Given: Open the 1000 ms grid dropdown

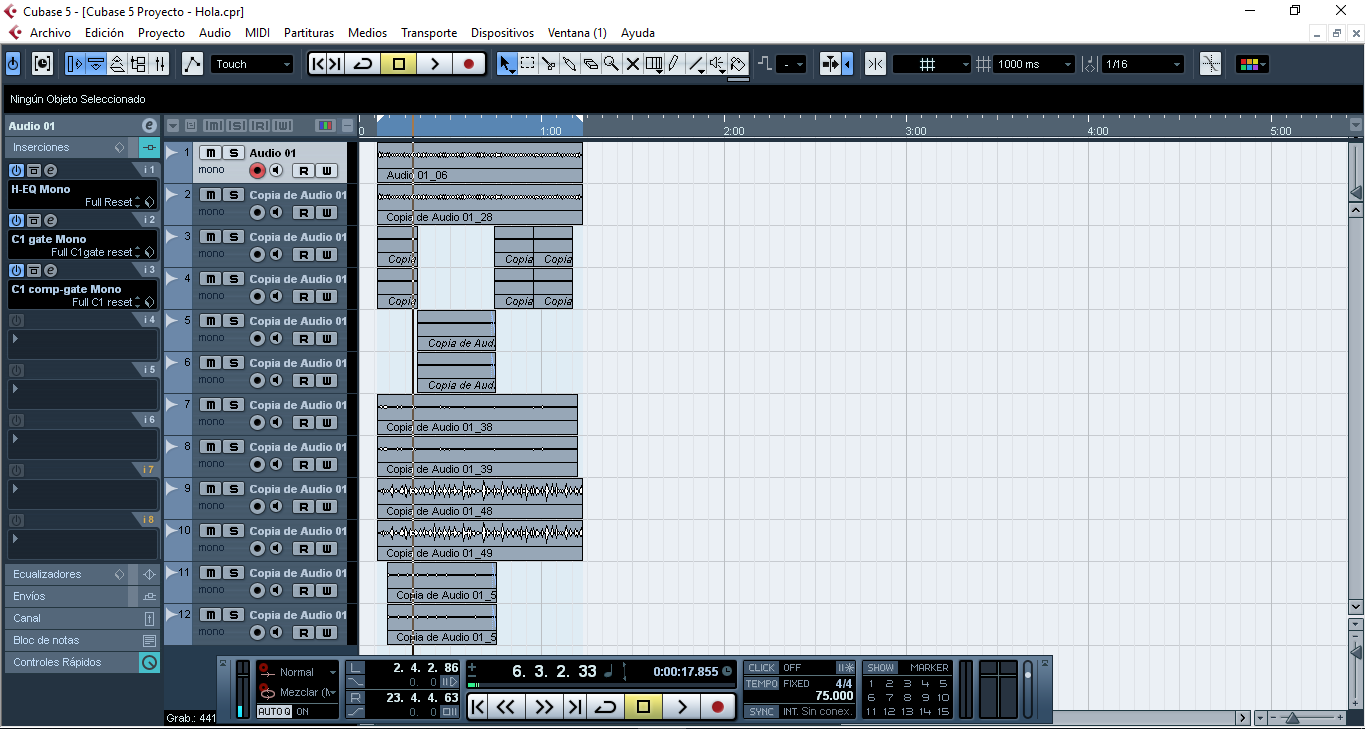Looking at the screenshot, I should click(x=1034, y=64).
